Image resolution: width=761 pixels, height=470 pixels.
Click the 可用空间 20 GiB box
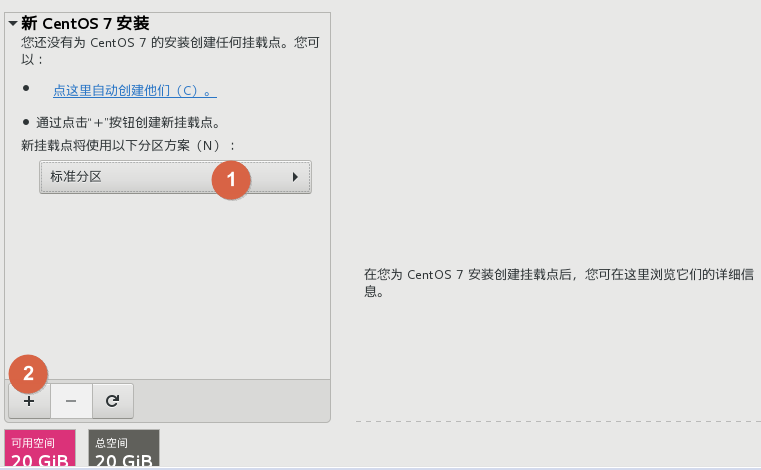(40, 449)
